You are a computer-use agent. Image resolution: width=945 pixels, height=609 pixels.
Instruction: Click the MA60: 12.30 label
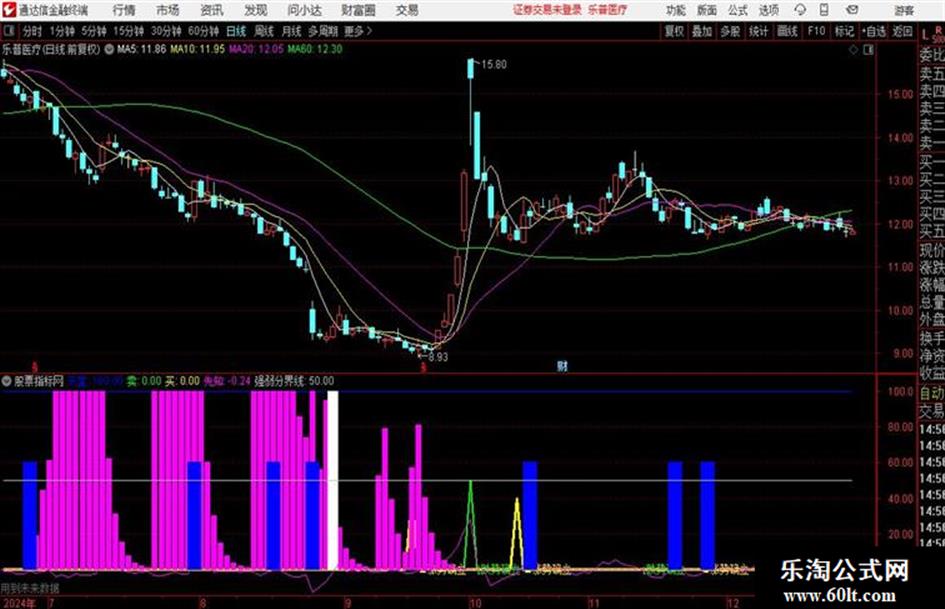click(x=315, y=49)
